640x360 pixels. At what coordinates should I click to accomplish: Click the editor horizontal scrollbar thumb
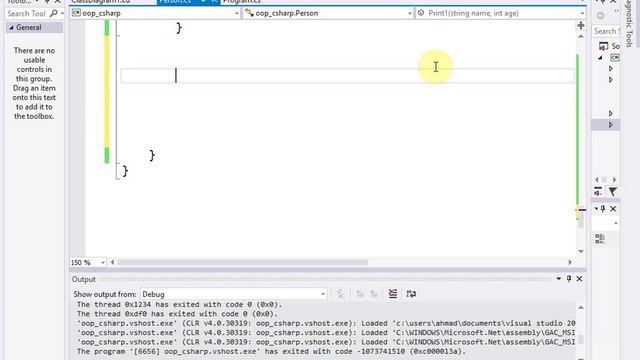click(243, 262)
